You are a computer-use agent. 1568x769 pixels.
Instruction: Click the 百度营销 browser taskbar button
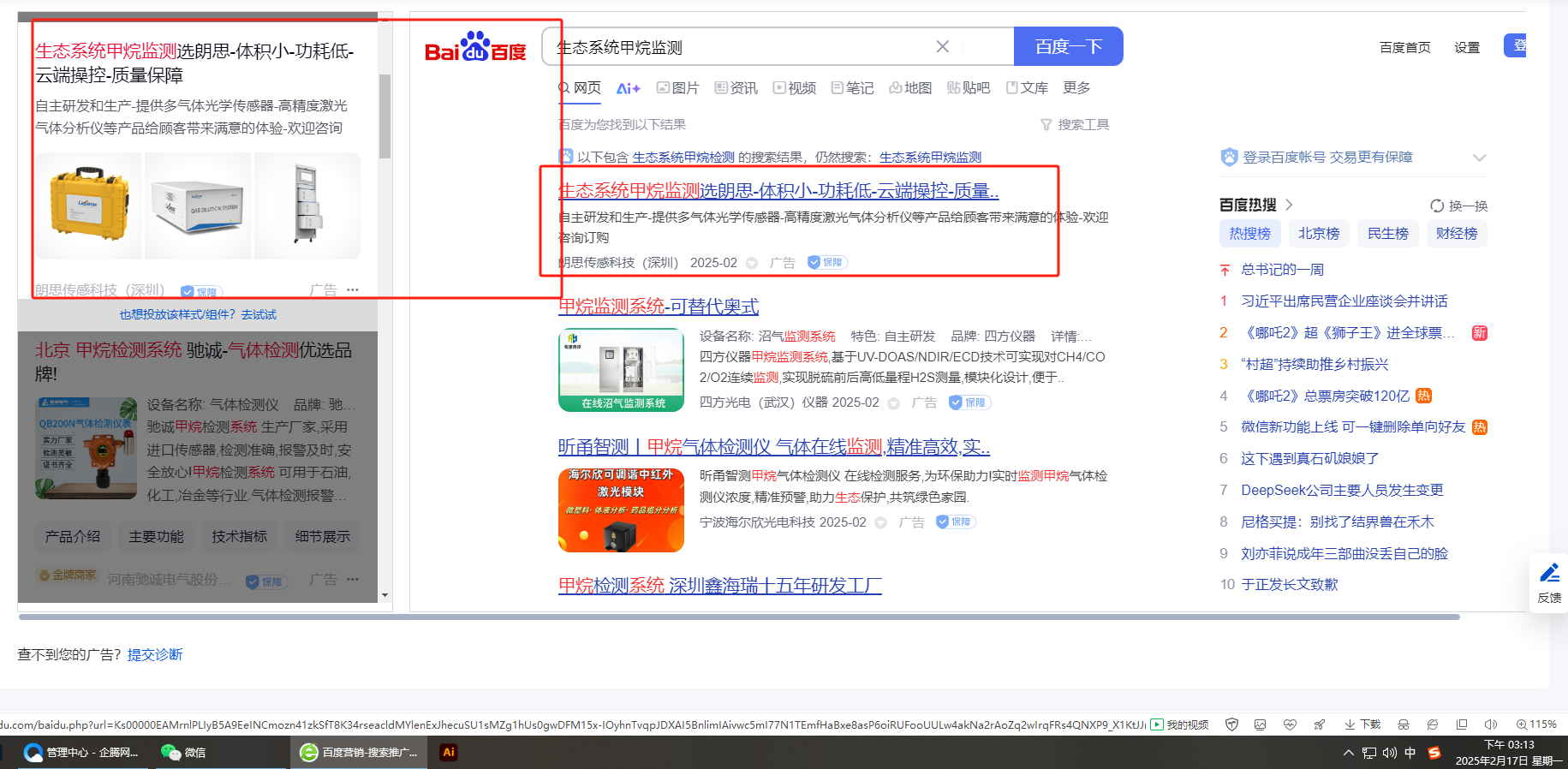[x=360, y=752]
